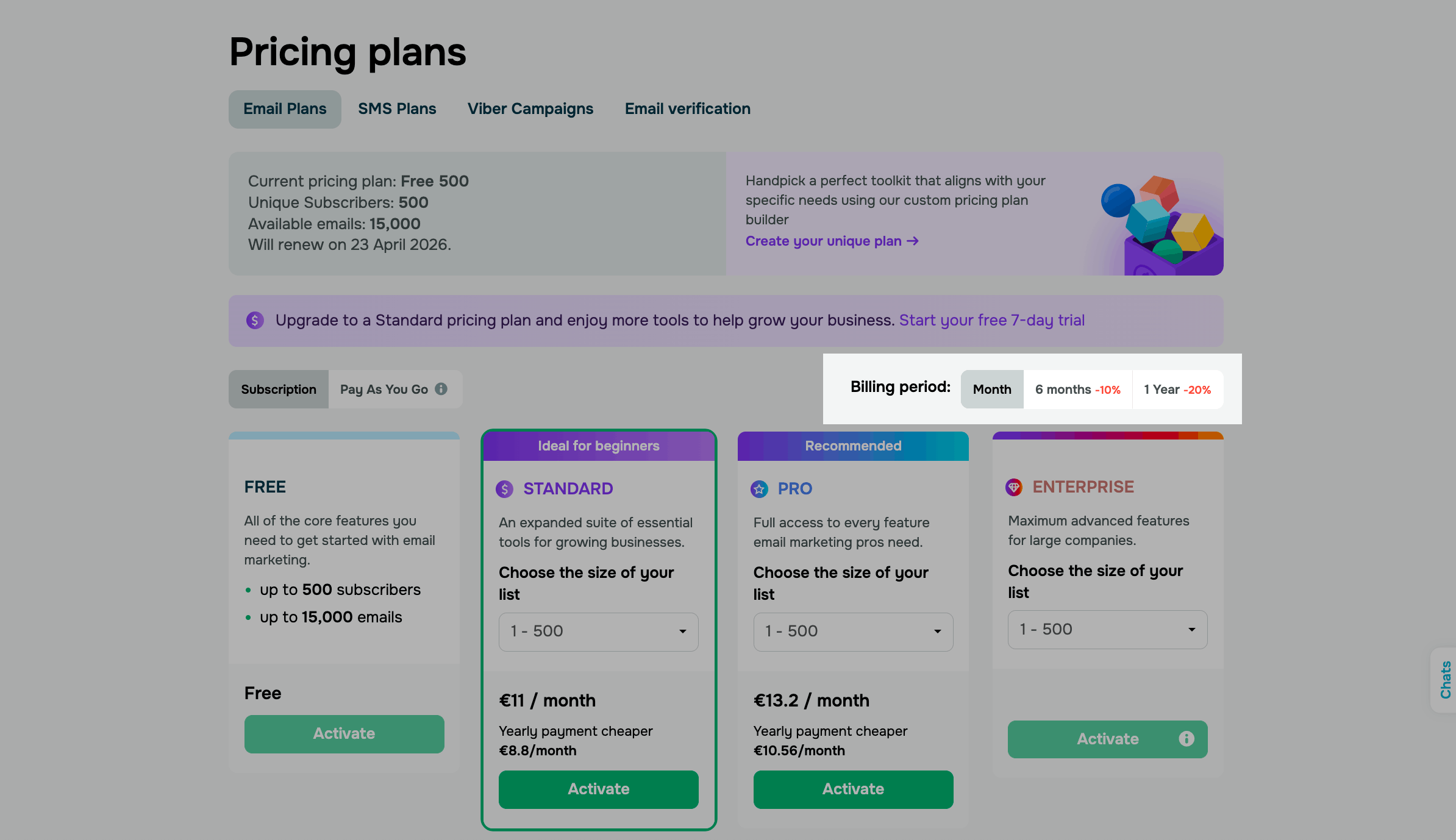Expand the Enterprise list size dropdown
Viewport: 1456px width, 840px height.
[x=1107, y=630]
